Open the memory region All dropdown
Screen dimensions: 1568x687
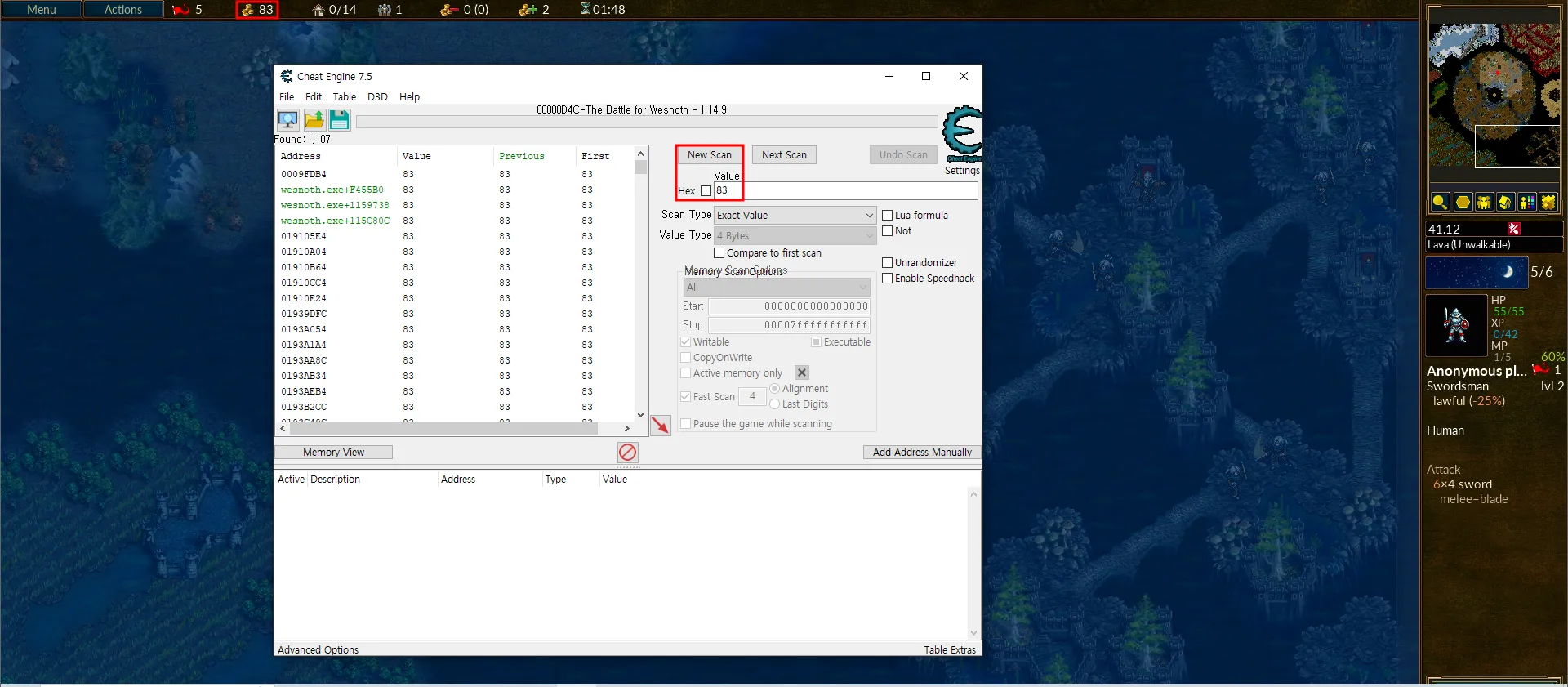tap(777, 288)
